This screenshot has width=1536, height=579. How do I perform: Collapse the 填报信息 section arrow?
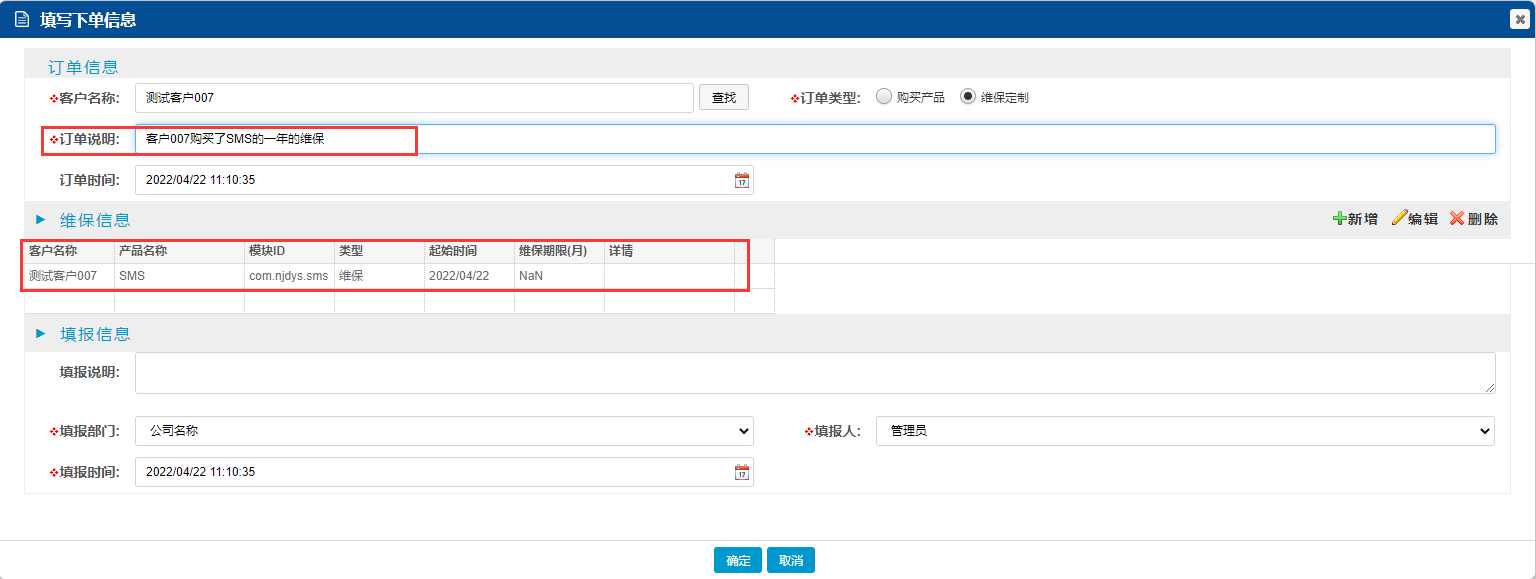click(41, 333)
